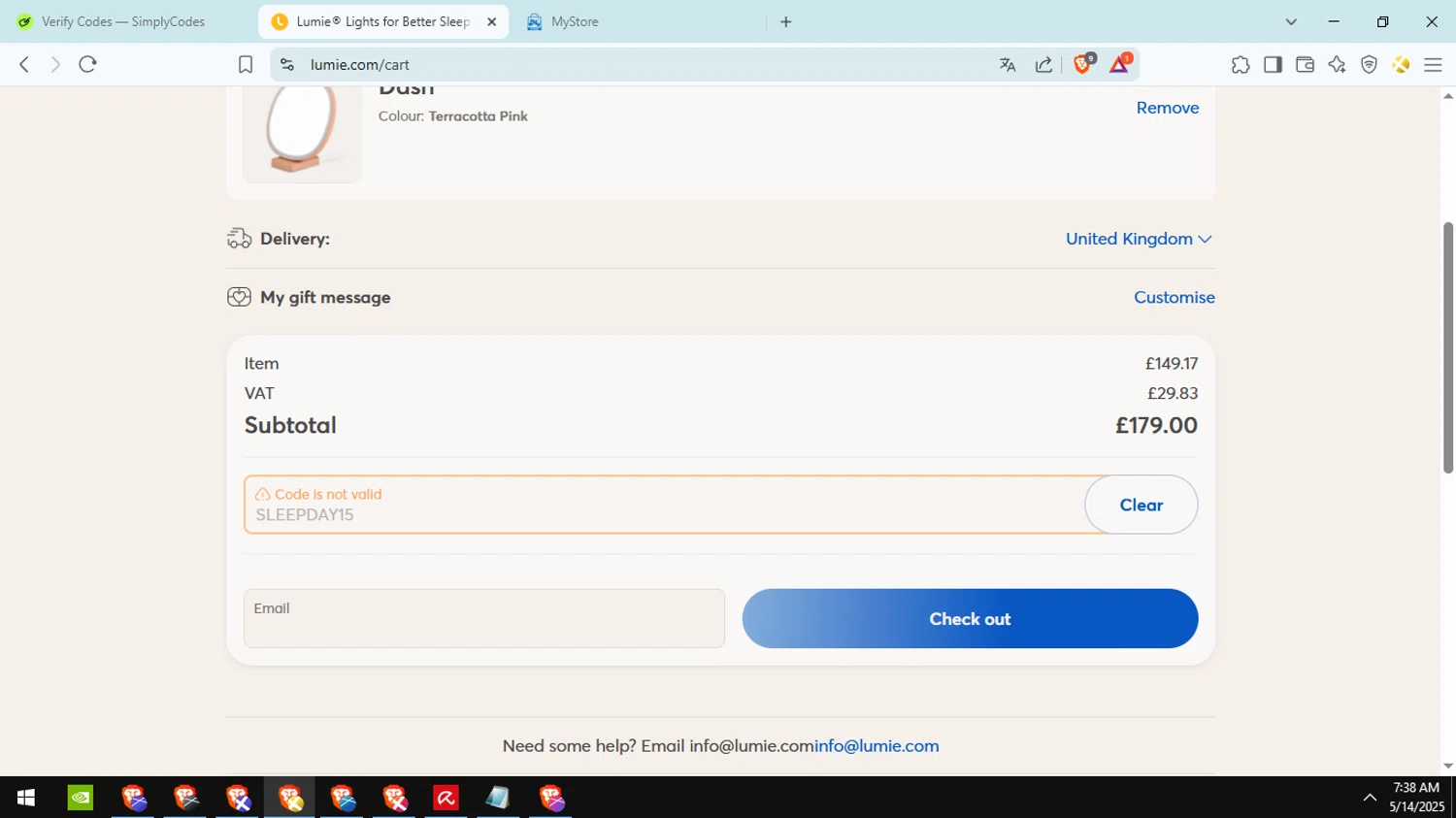The image size is (1456, 818).
Task: Click the browser forward arrow
Action: 55,64
